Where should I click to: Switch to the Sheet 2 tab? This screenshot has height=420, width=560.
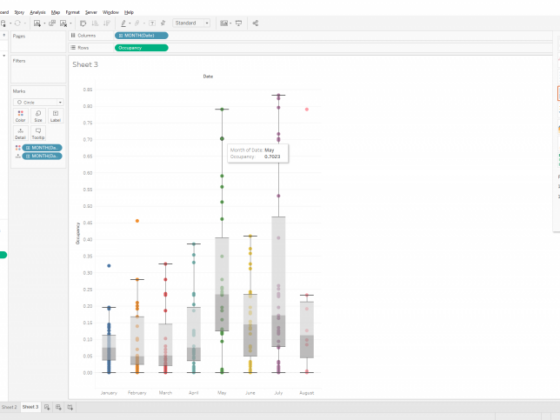[9, 407]
